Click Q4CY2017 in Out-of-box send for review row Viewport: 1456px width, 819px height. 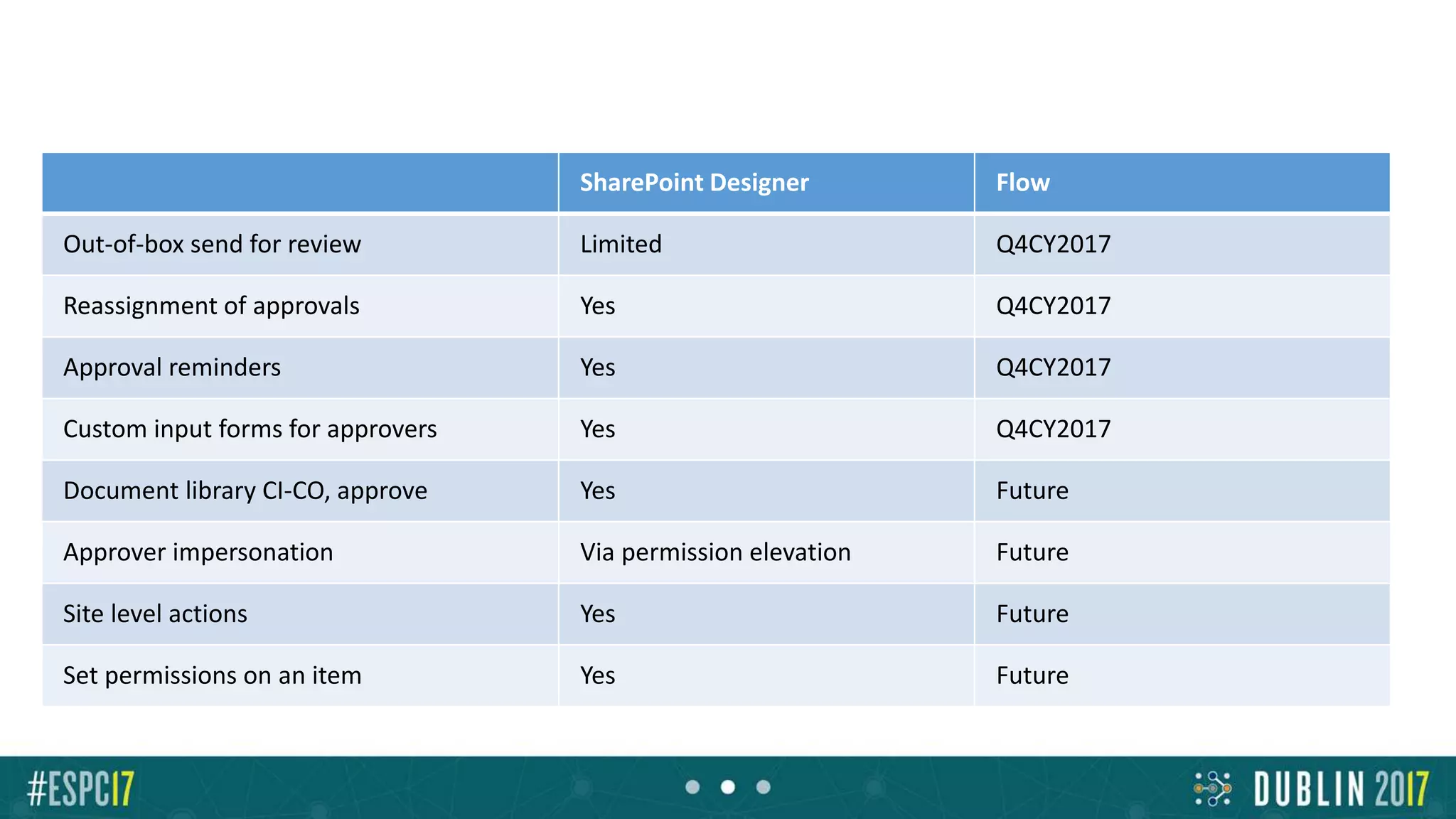coord(1053,245)
